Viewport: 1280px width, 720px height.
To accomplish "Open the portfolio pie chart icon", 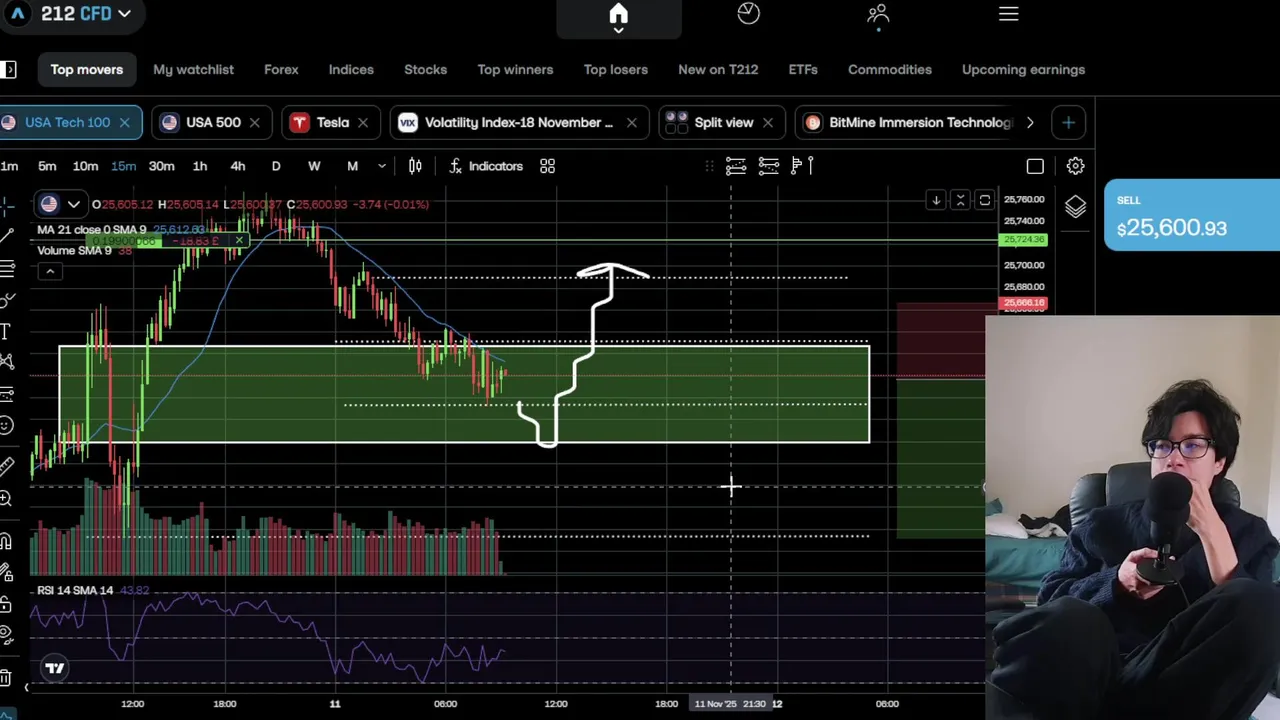I will 748,13.
